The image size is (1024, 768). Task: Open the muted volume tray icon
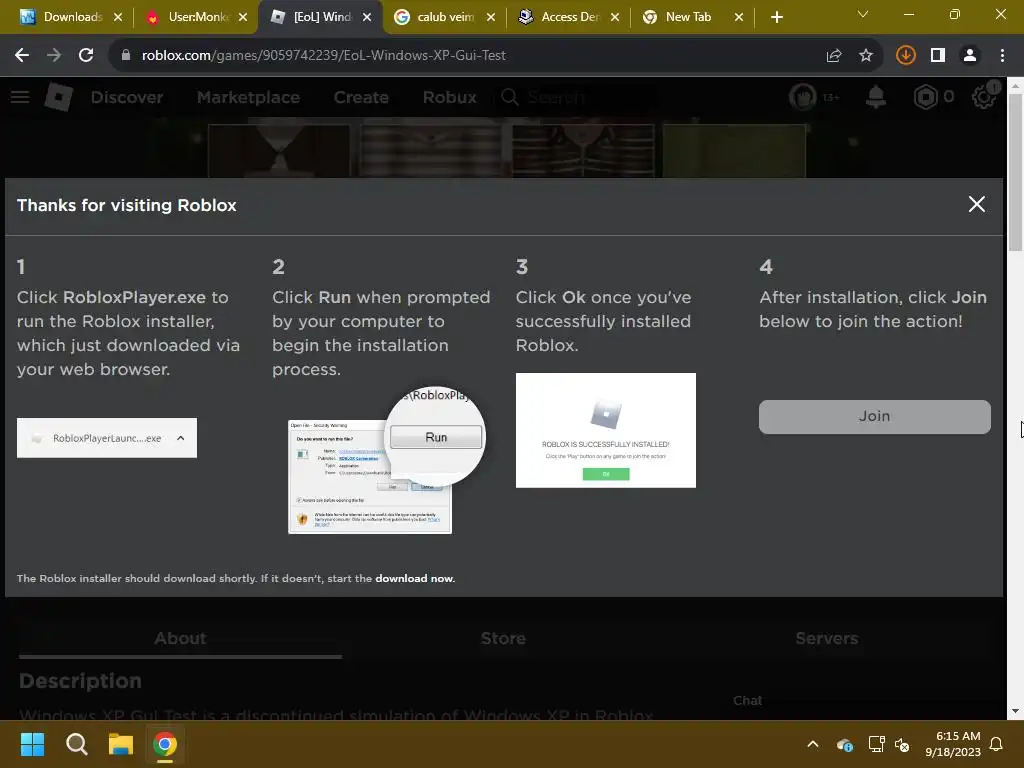902,744
